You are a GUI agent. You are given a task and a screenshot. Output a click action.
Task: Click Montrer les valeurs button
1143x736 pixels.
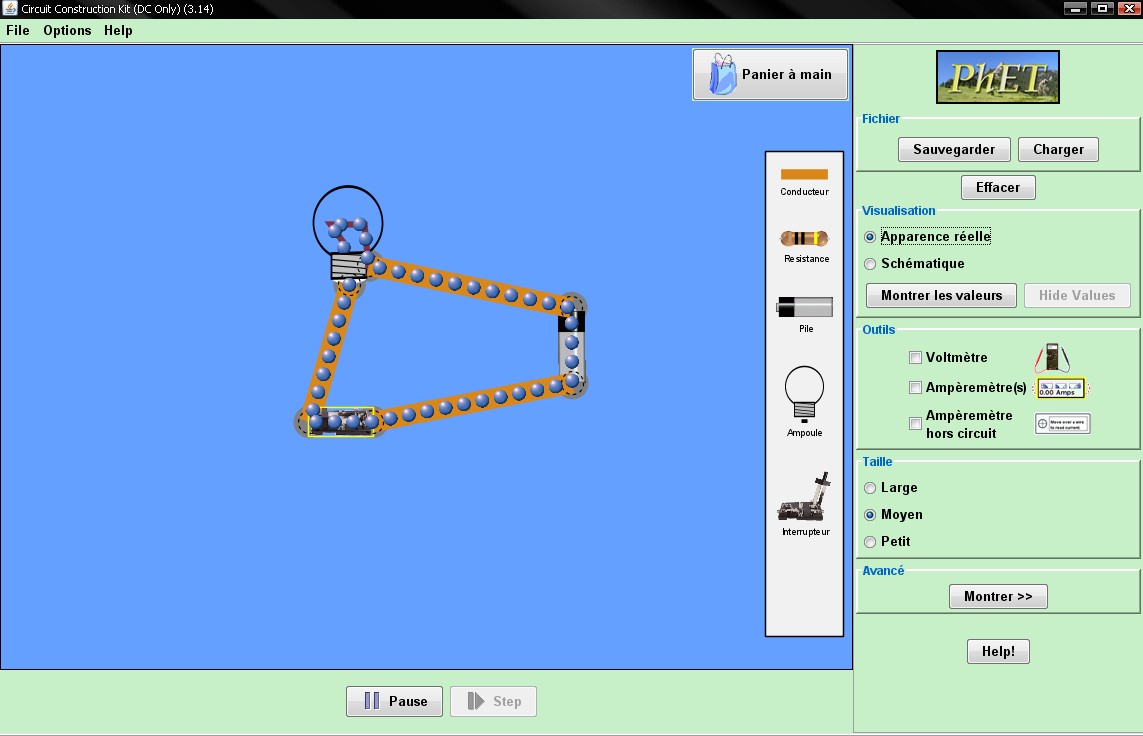coord(941,295)
